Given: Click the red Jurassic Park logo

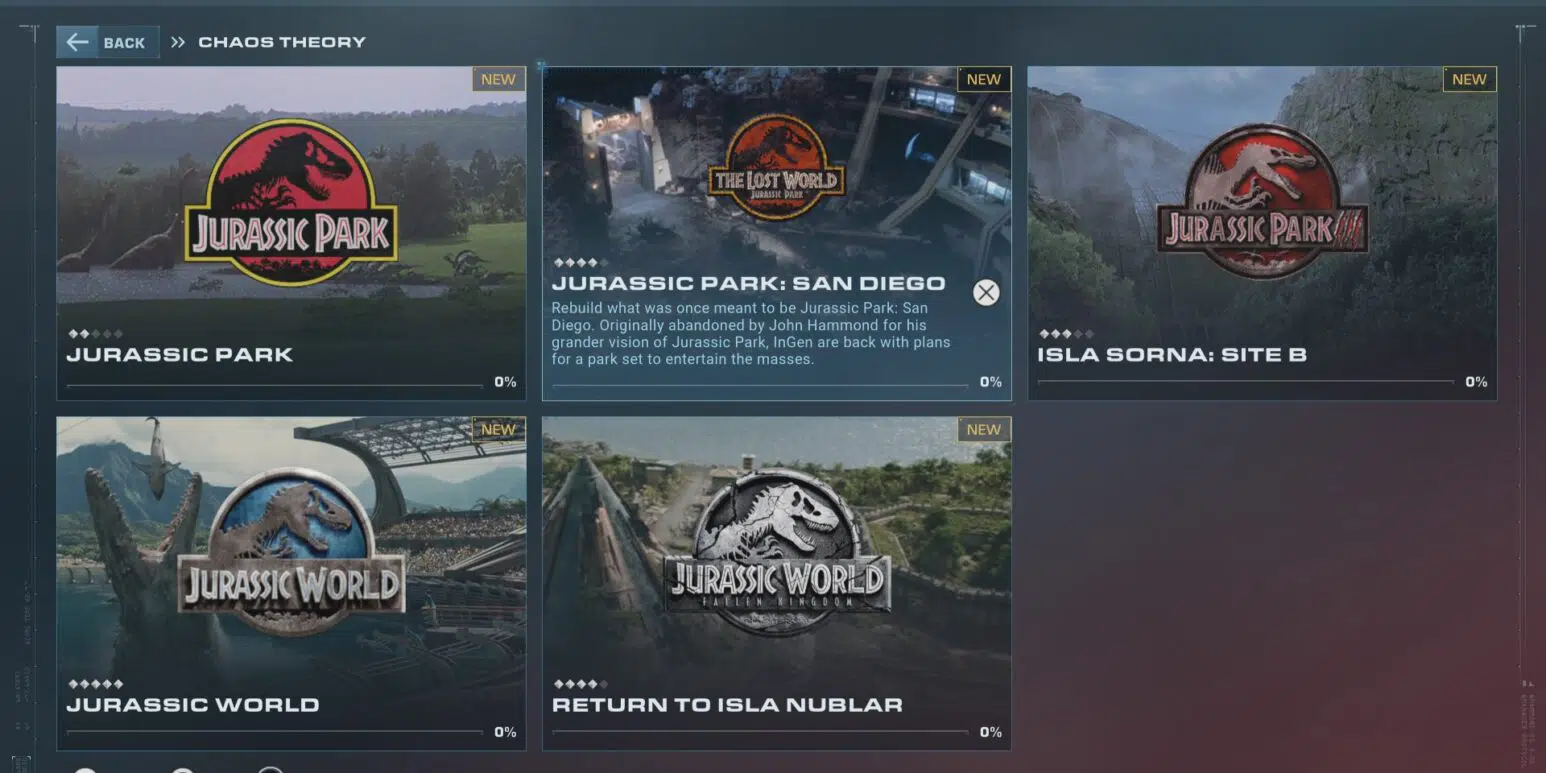Looking at the screenshot, I should 291,201.
